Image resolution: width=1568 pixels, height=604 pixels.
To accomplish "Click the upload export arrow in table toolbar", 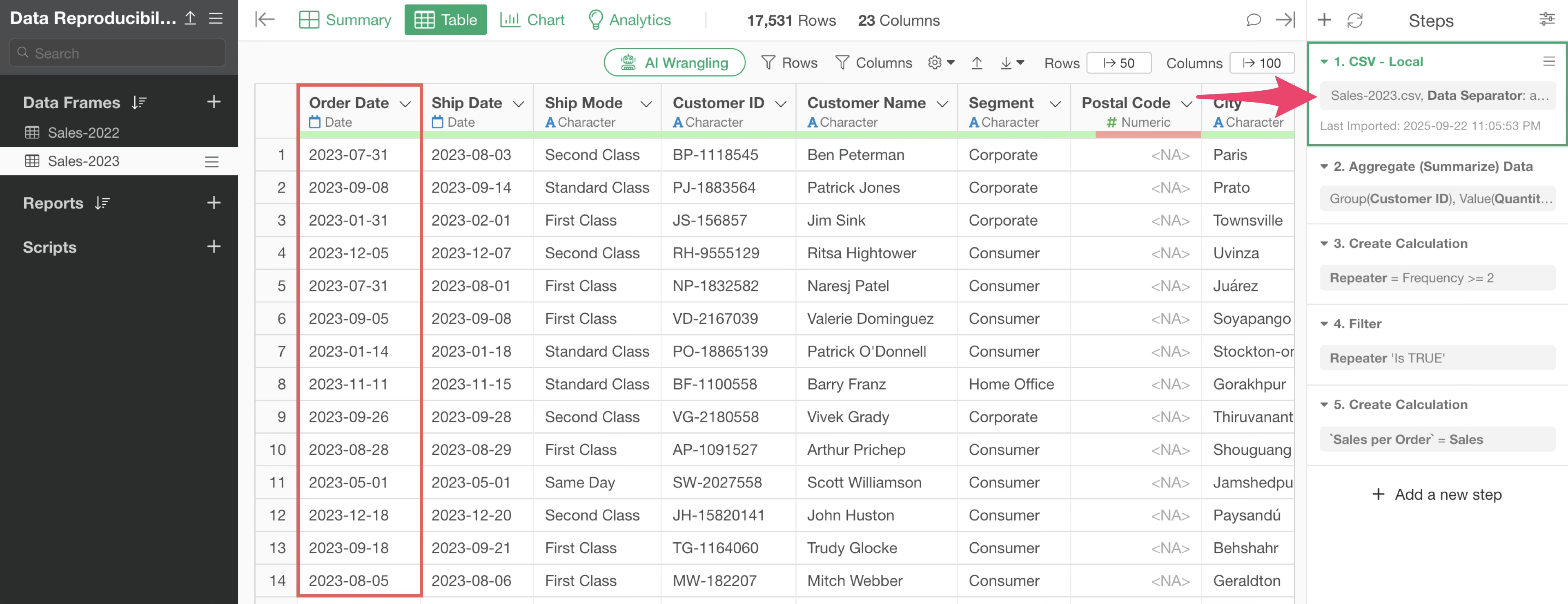I will 976,63.
